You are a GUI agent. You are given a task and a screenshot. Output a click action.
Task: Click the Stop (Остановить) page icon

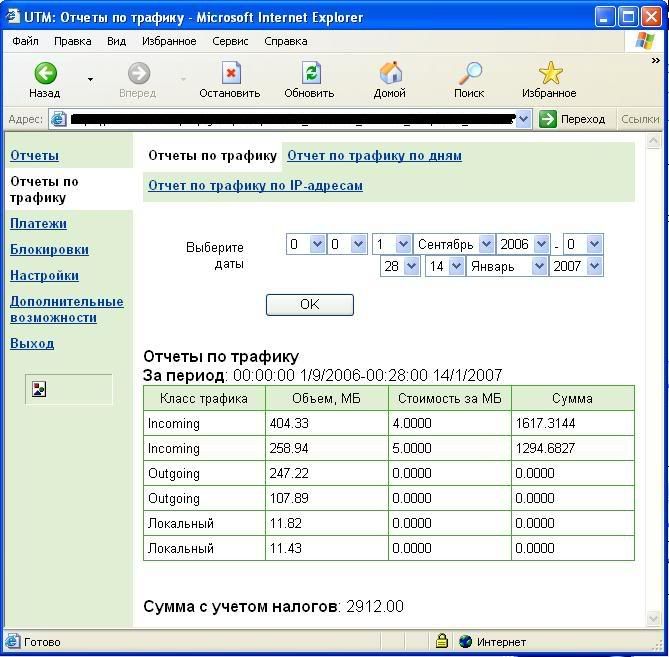pos(231,74)
